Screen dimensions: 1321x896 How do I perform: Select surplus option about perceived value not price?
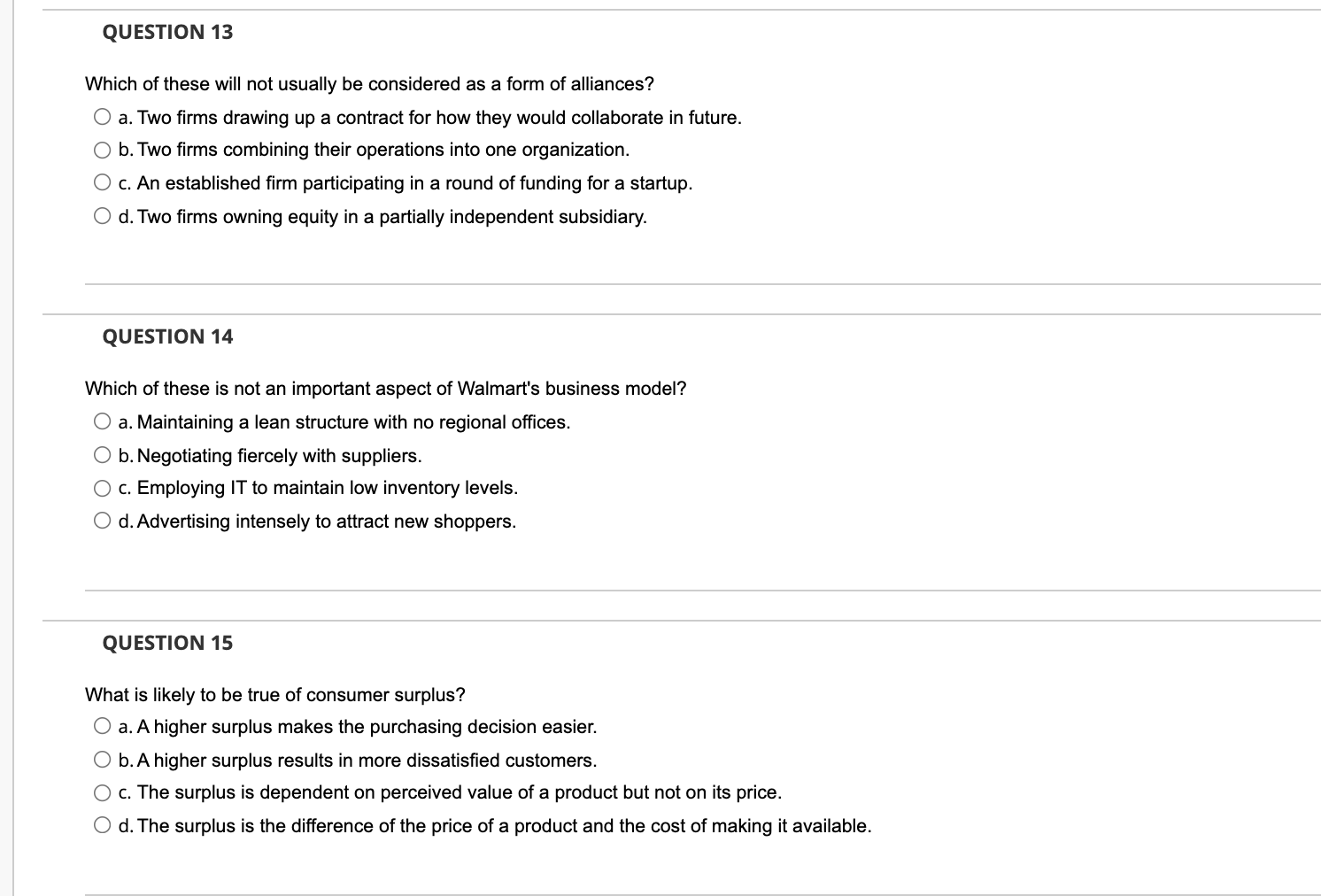click(x=102, y=792)
